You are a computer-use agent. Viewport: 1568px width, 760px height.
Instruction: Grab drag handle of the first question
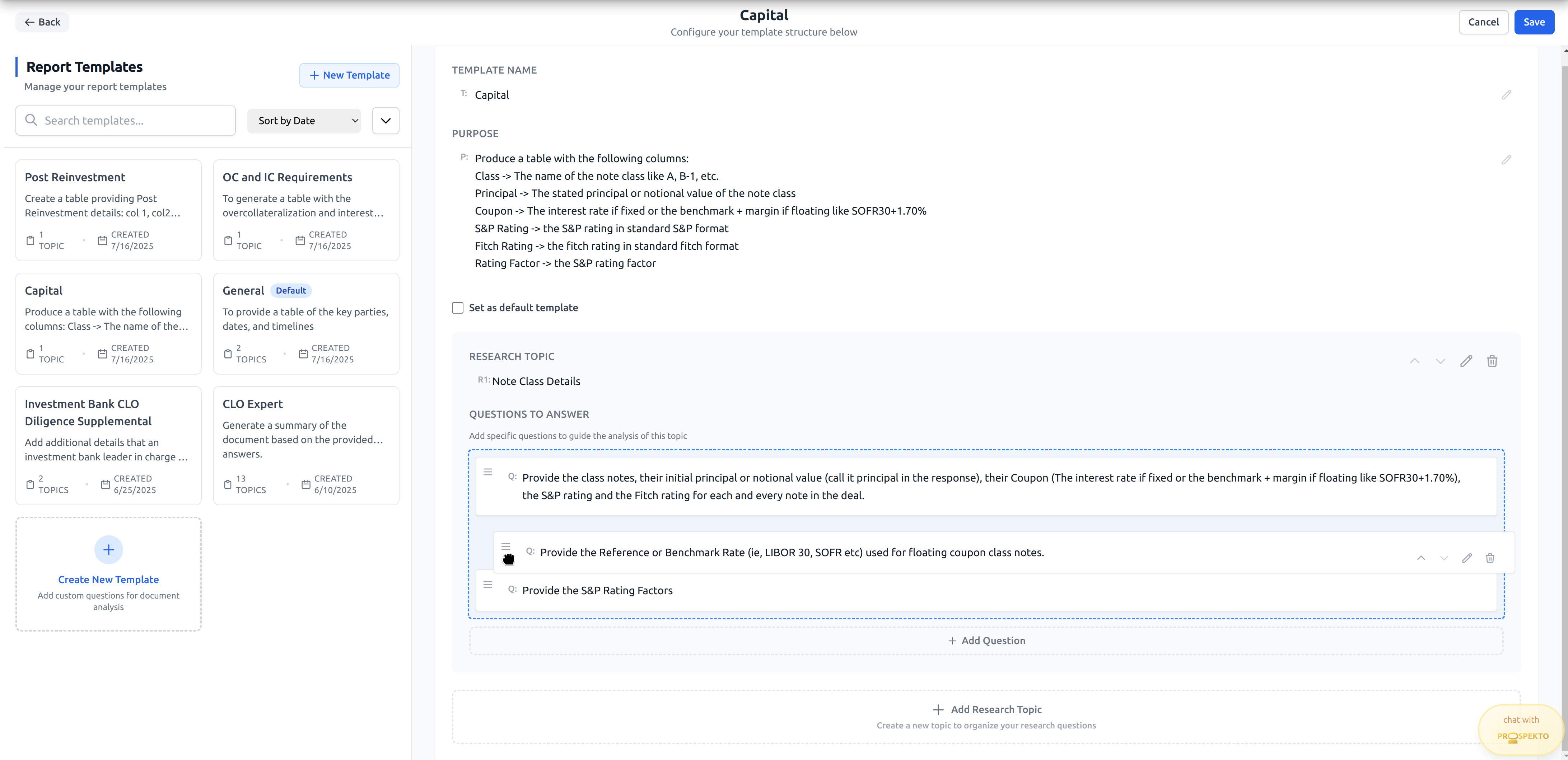click(x=487, y=472)
